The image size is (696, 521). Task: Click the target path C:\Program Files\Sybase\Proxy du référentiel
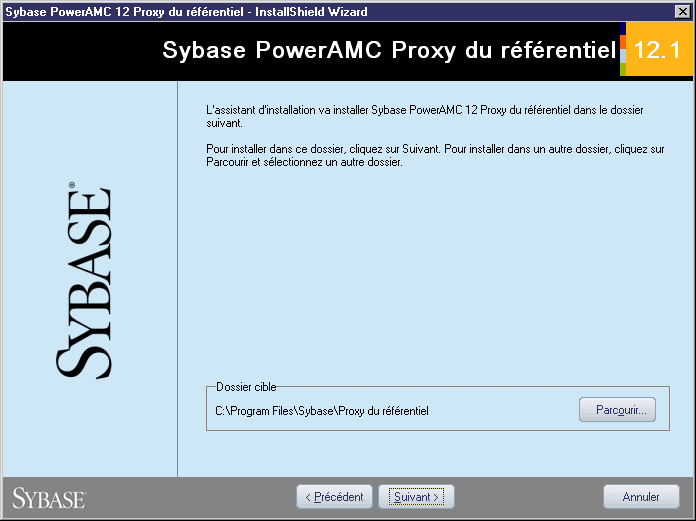[x=322, y=411]
